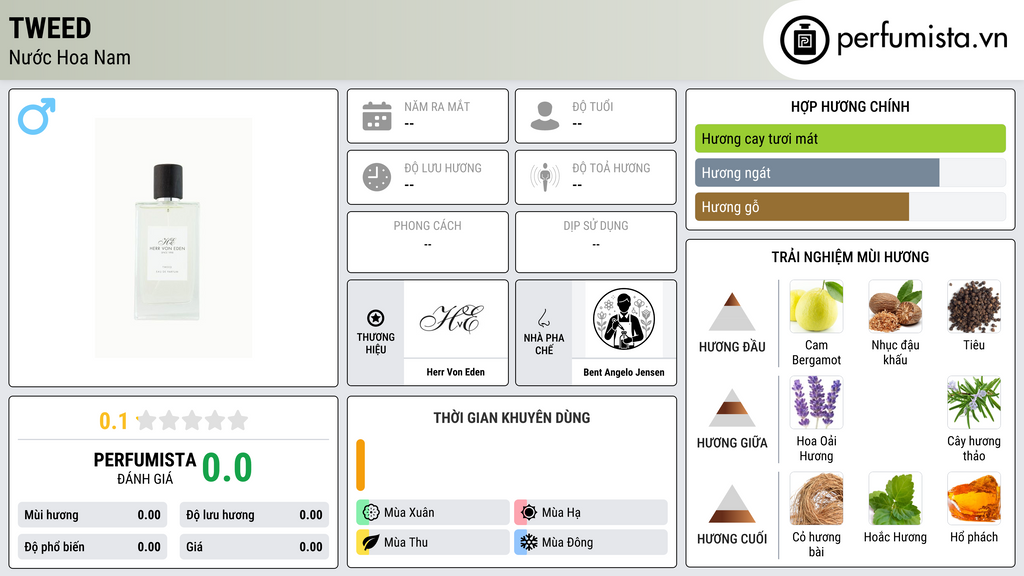Click the Mùa Đông snowflake icon
The height and width of the screenshot is (576, 1024).
(x=528, y=543)
